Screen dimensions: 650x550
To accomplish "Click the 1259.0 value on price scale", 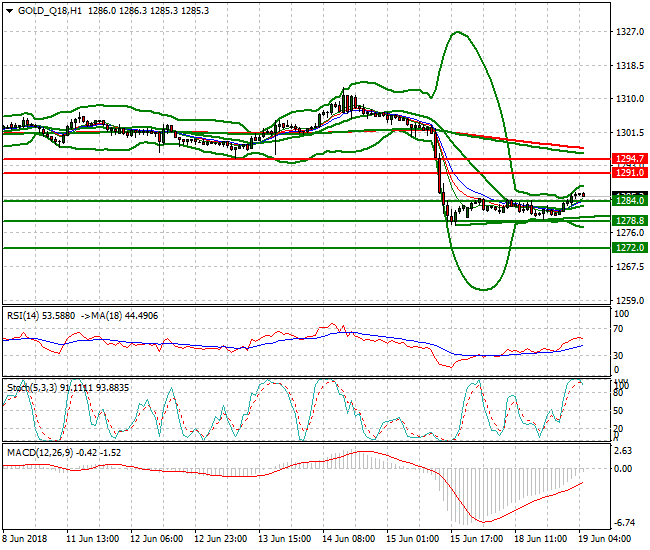I will (628, 301).
